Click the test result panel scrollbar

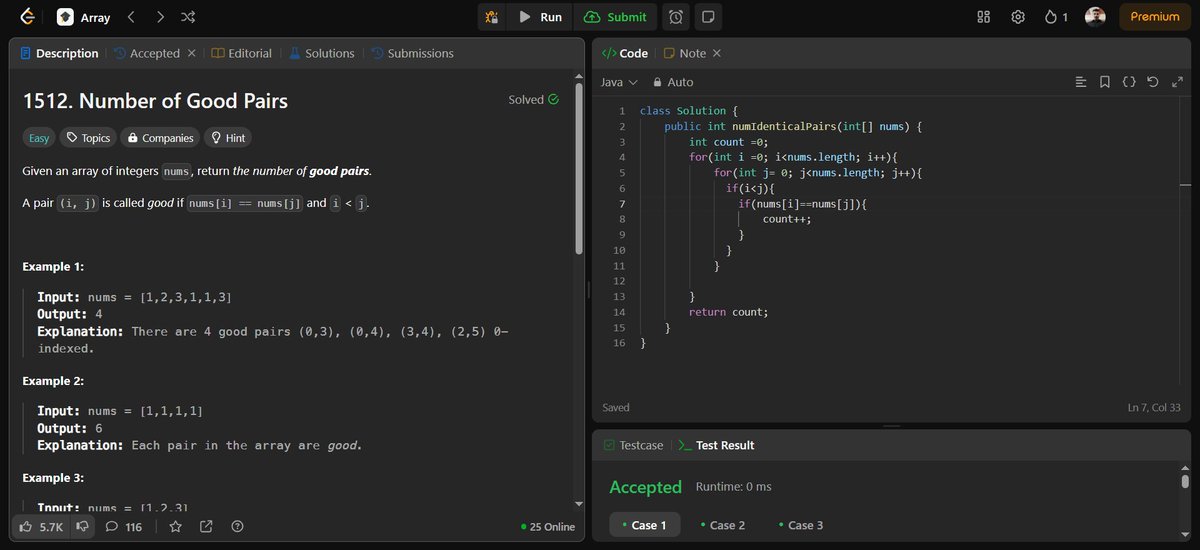[1185, 482]
